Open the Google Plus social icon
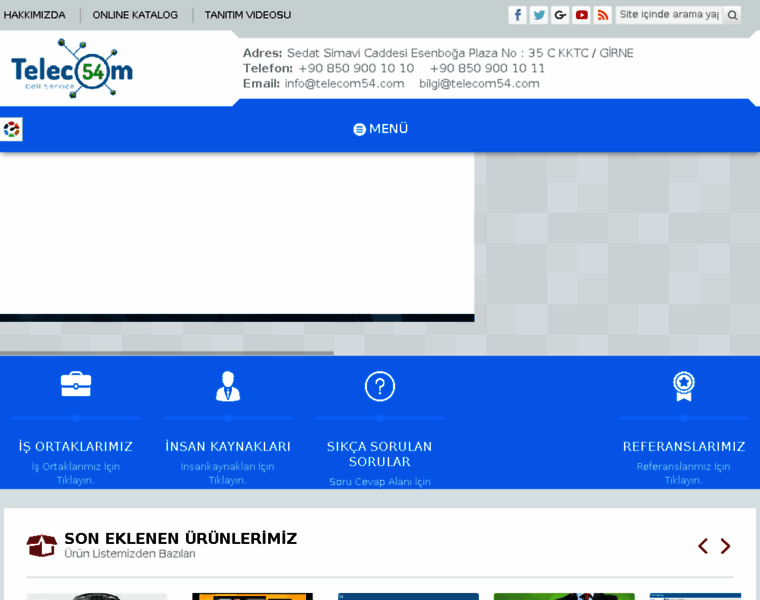 560,15
